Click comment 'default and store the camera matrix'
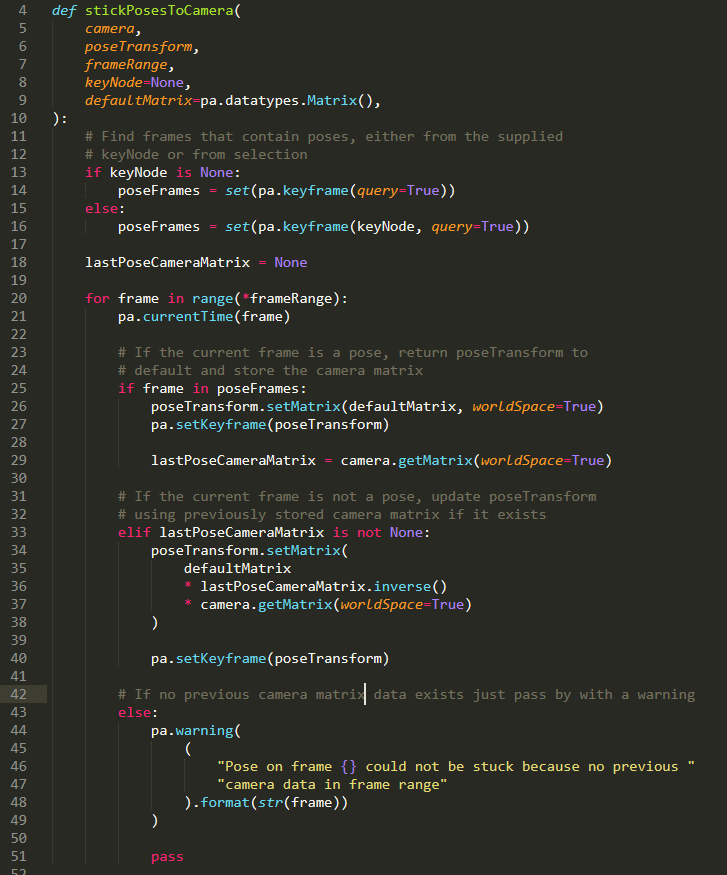This screenshot has height=875, width=727. click(x=270, y=371)
